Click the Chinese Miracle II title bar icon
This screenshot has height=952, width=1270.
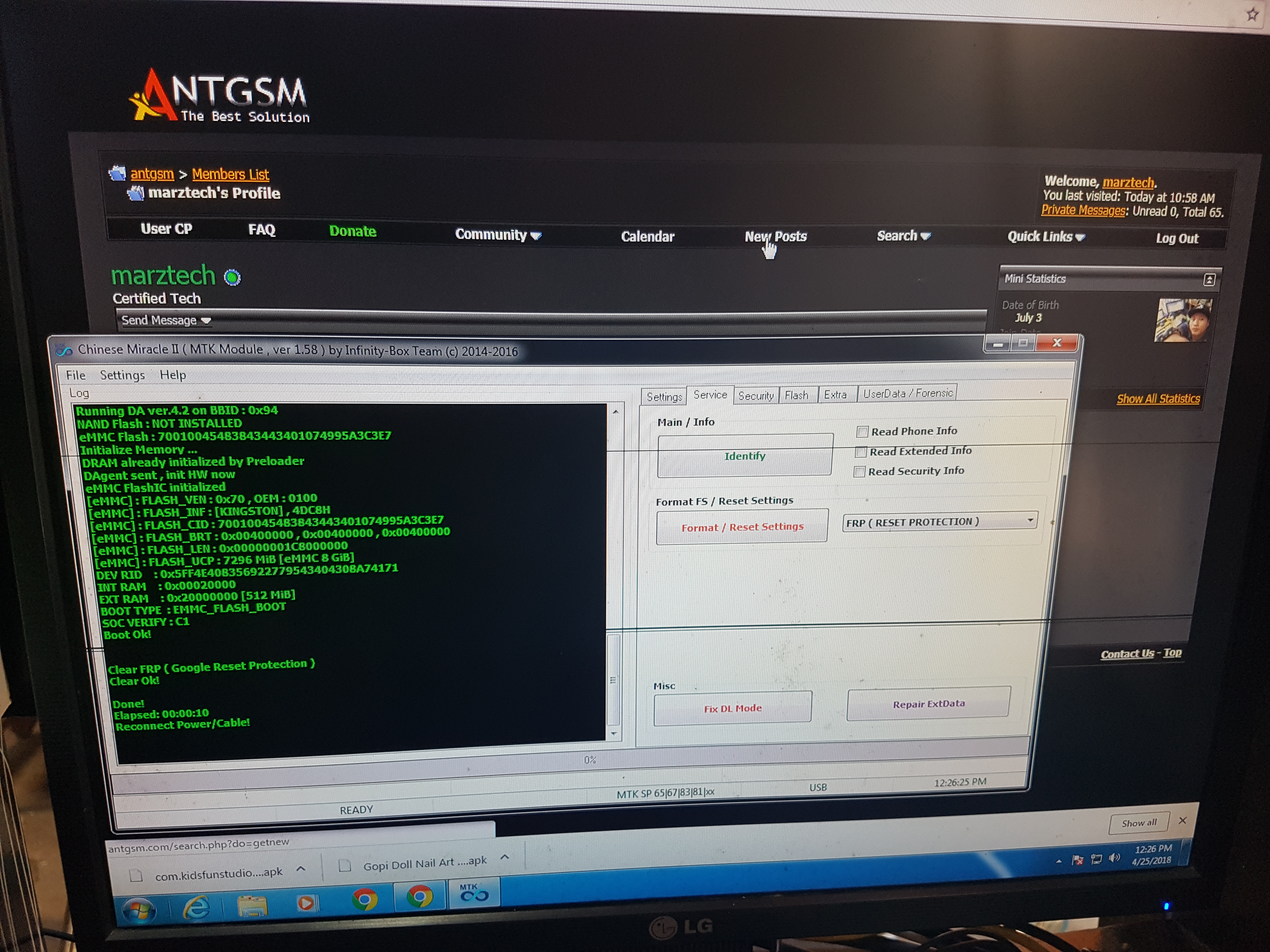click(64, 350)
